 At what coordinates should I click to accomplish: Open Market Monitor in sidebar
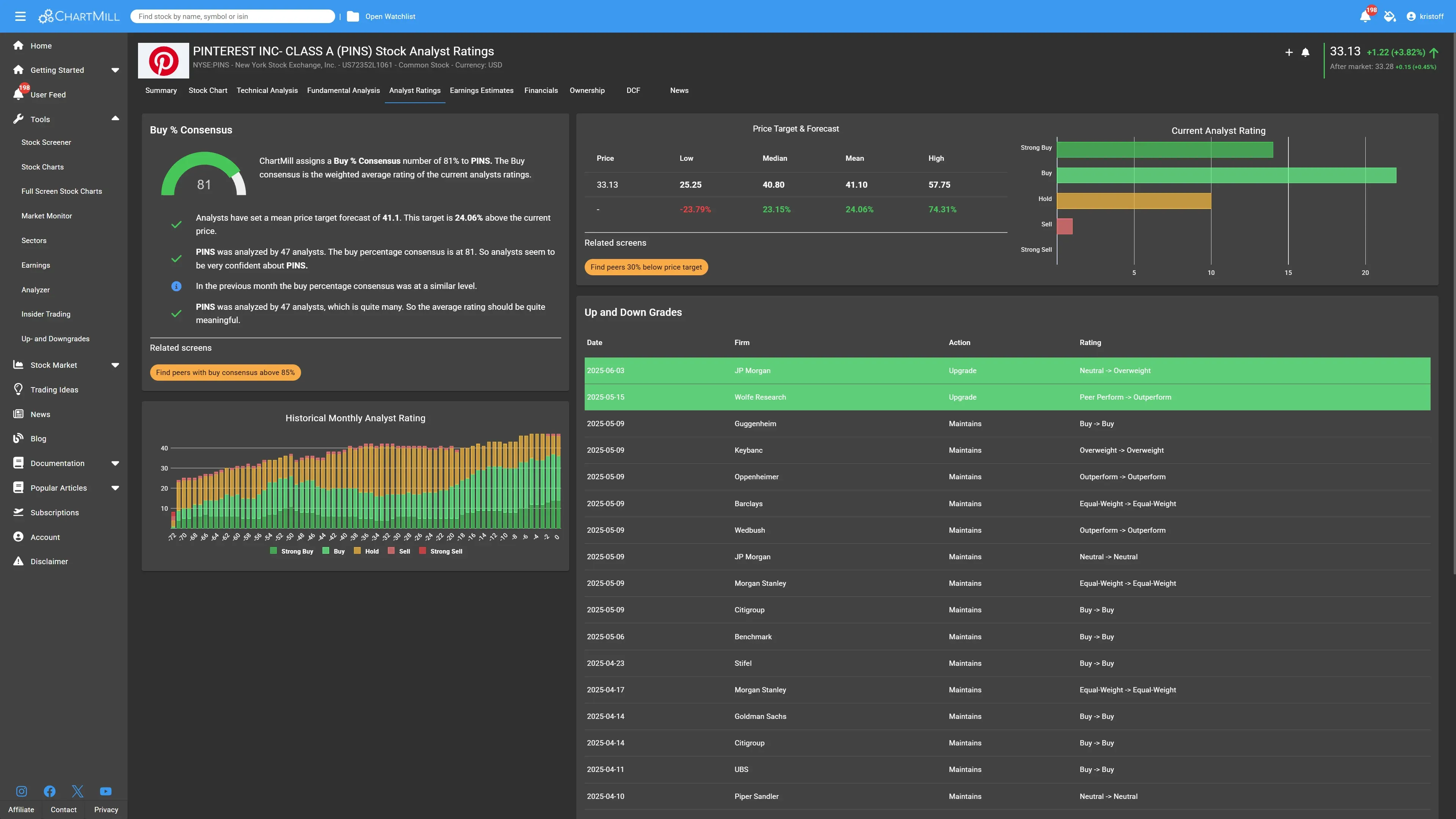(x=46, y=216)
